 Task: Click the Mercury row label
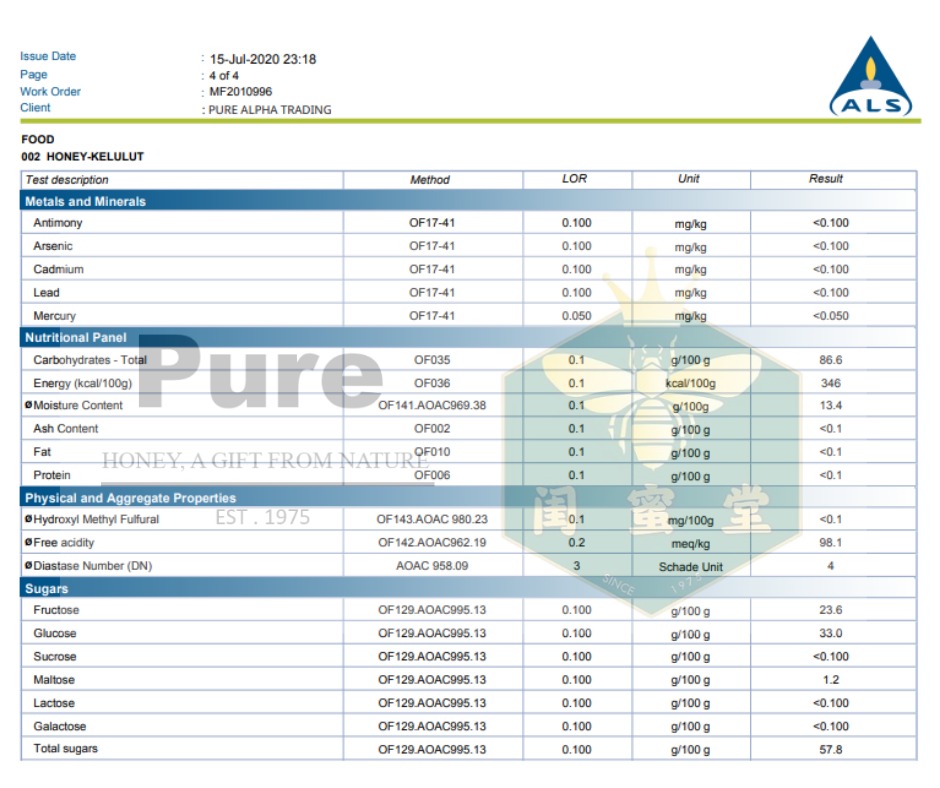tap(55, 316)
